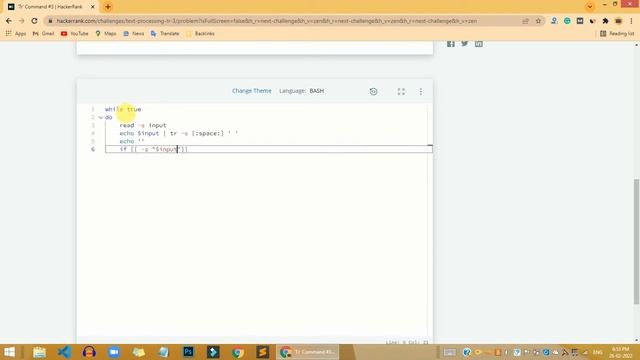
Task: Open the Maps bookmark
Action: tap(106, 33)
